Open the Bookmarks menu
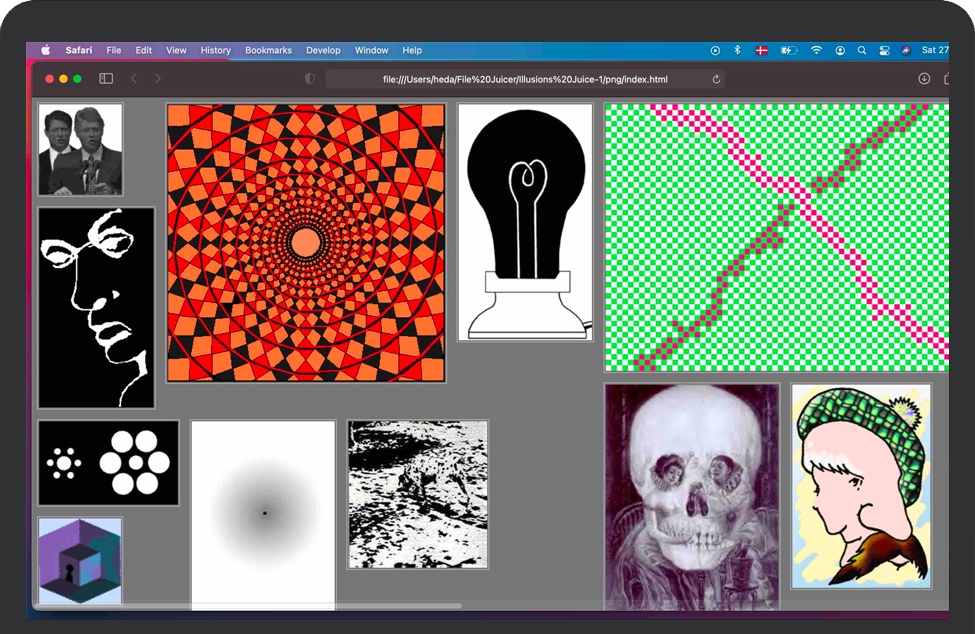Image resolution: width=975 pixels, height=634 pixels. tap(268, 50)
